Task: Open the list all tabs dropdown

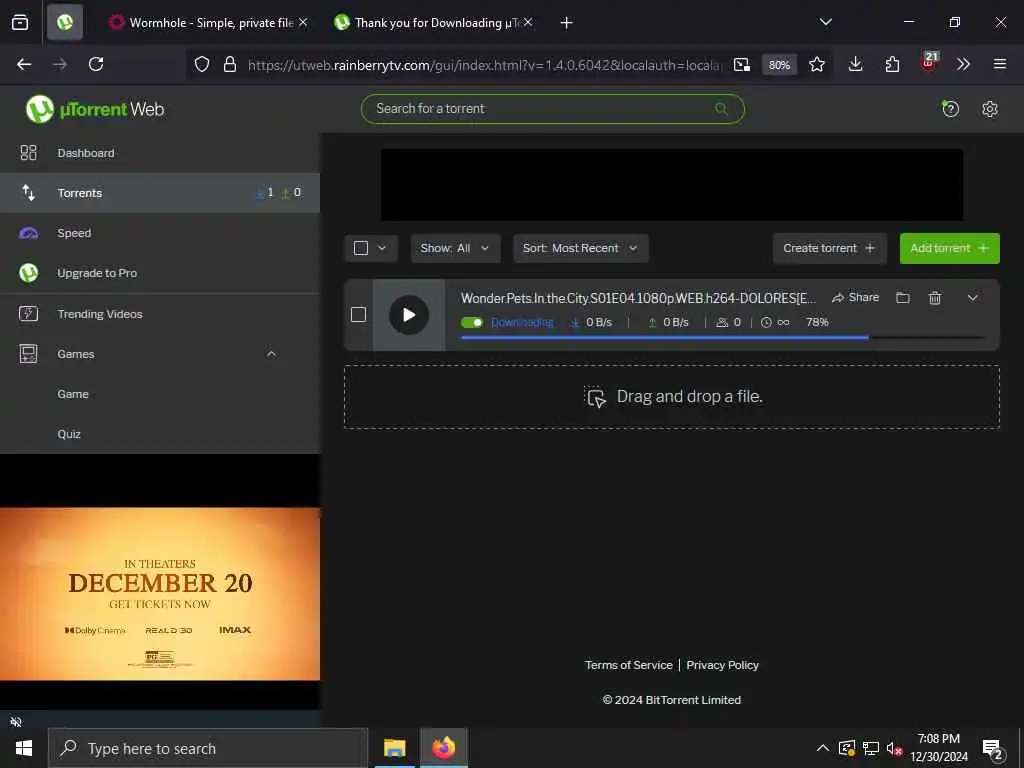Action: pos(825,22)
